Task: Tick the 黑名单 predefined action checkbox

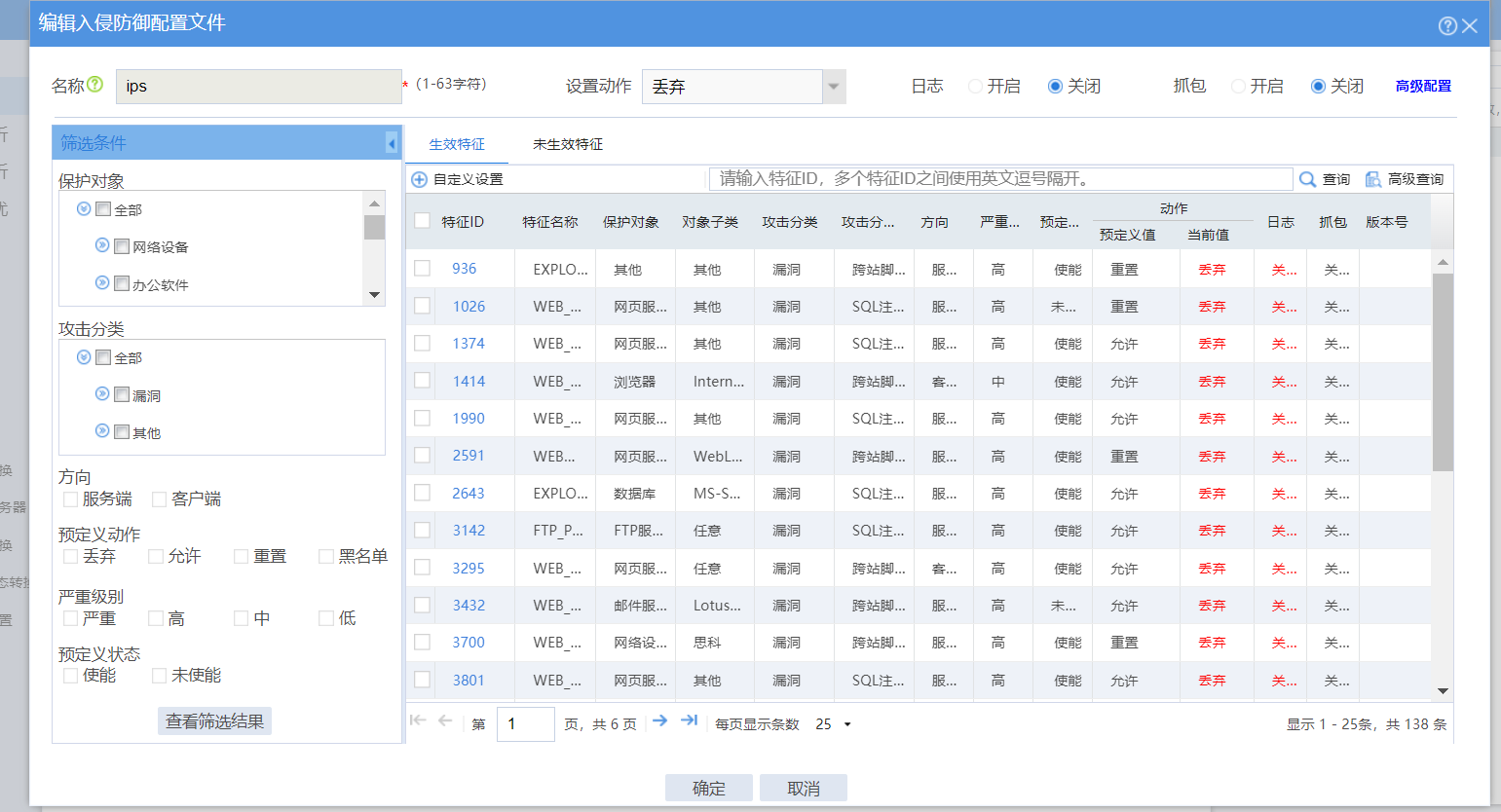Action: (326, 556)
